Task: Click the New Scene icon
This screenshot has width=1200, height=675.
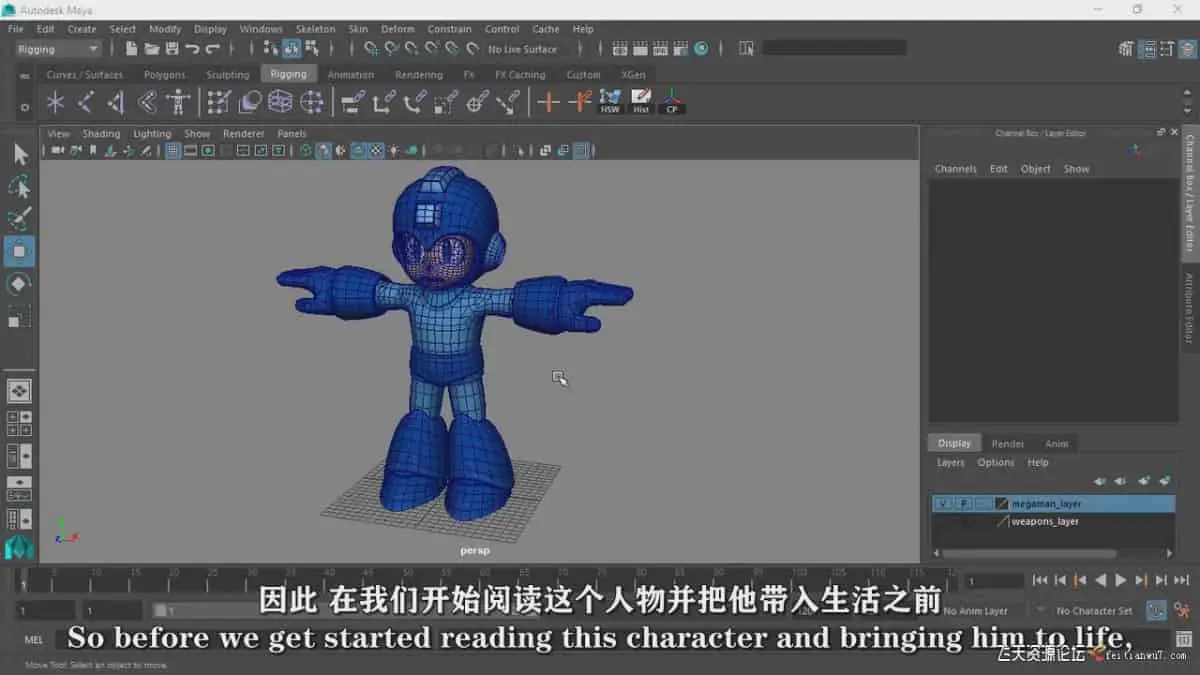Action: coord(131,49)
